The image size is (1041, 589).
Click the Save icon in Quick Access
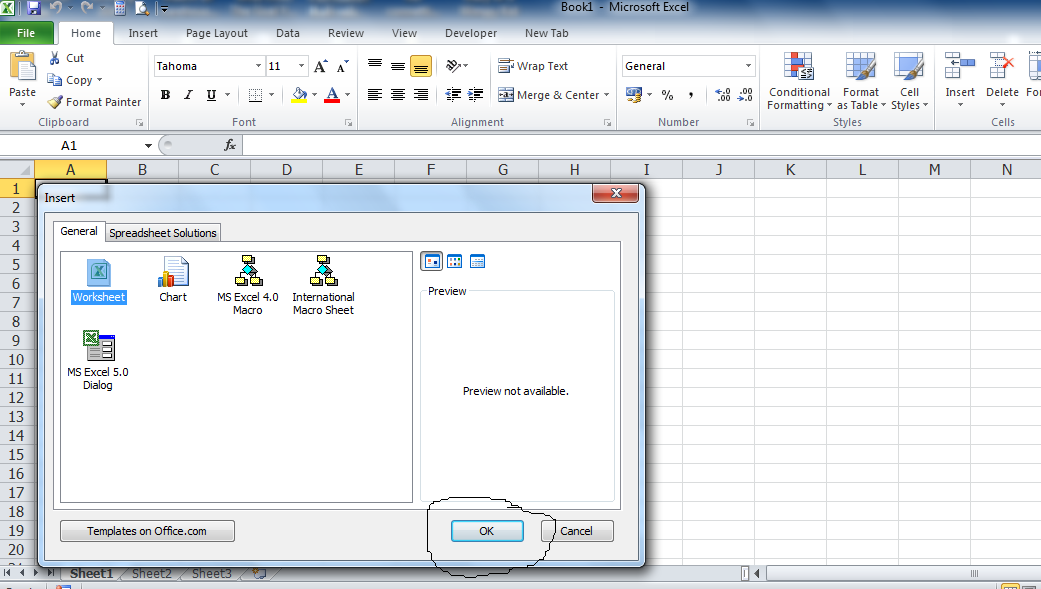[x=34, y=9]
